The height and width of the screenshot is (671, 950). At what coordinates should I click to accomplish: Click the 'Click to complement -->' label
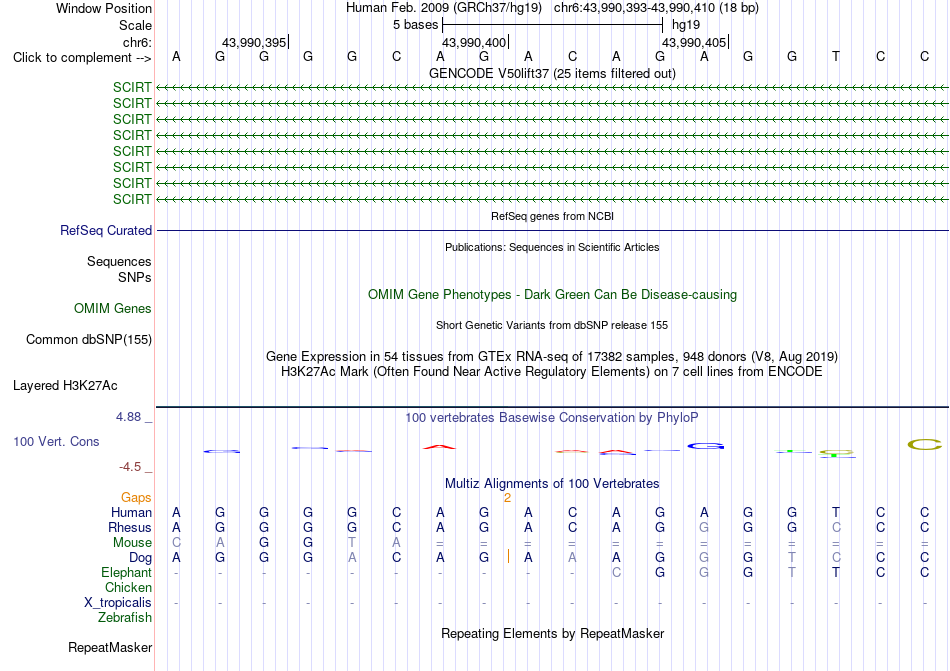[x=82, y=58]
